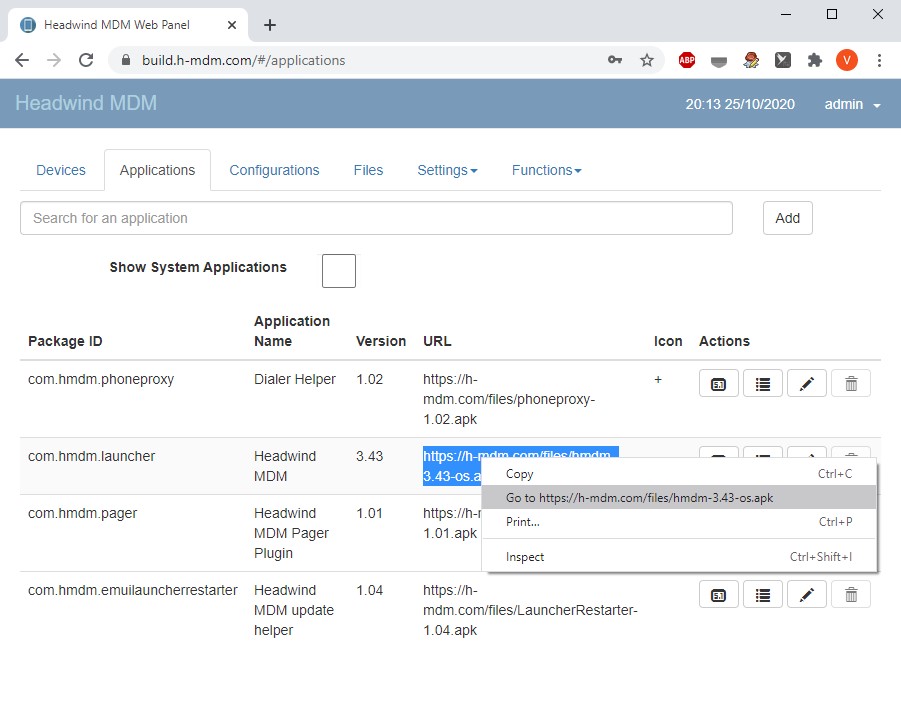The image size is (901, 705).
Task: Click the AdBlock Plus extension icon
Action: click(x=687, y=60)
